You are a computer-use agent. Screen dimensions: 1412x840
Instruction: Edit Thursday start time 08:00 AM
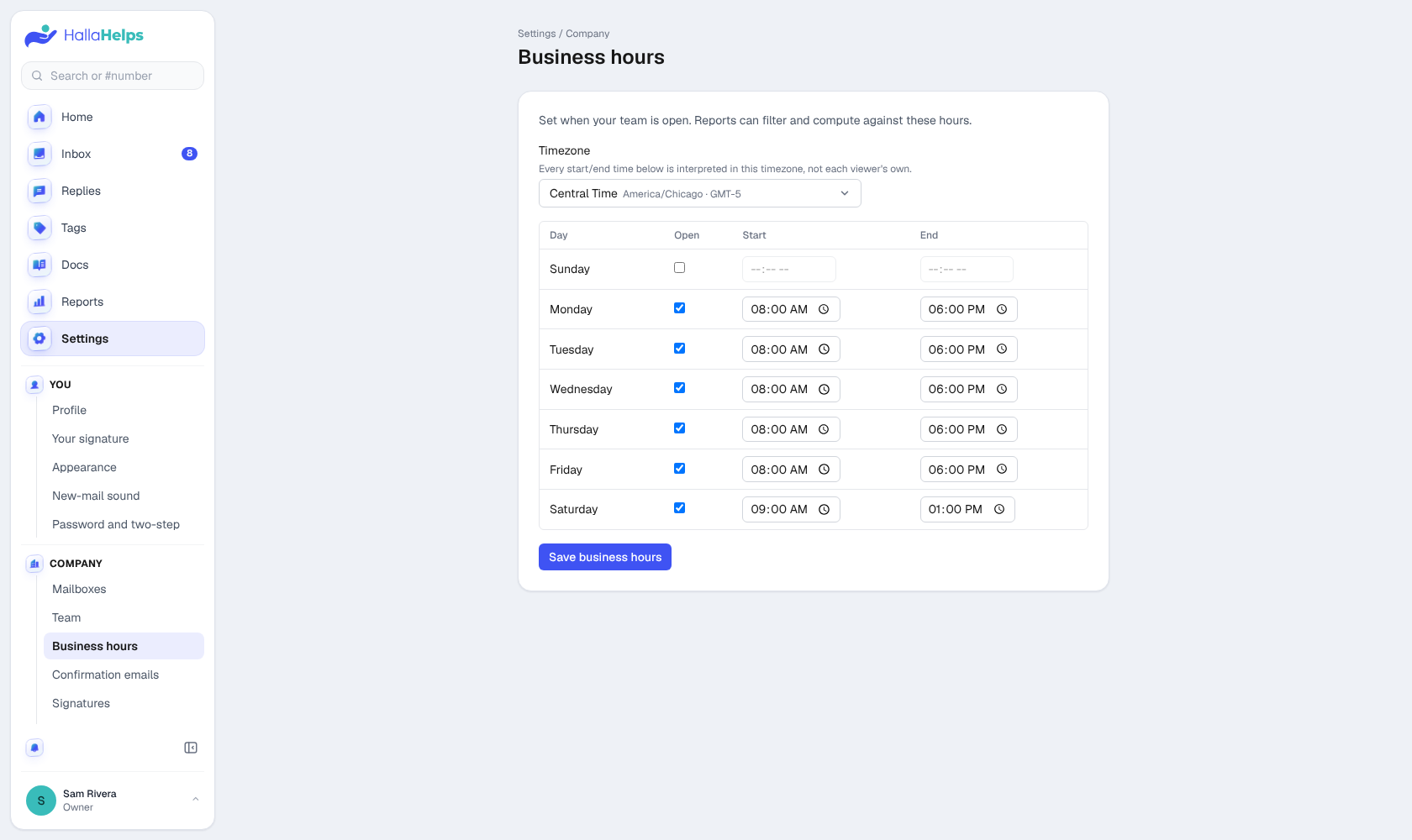791,429
